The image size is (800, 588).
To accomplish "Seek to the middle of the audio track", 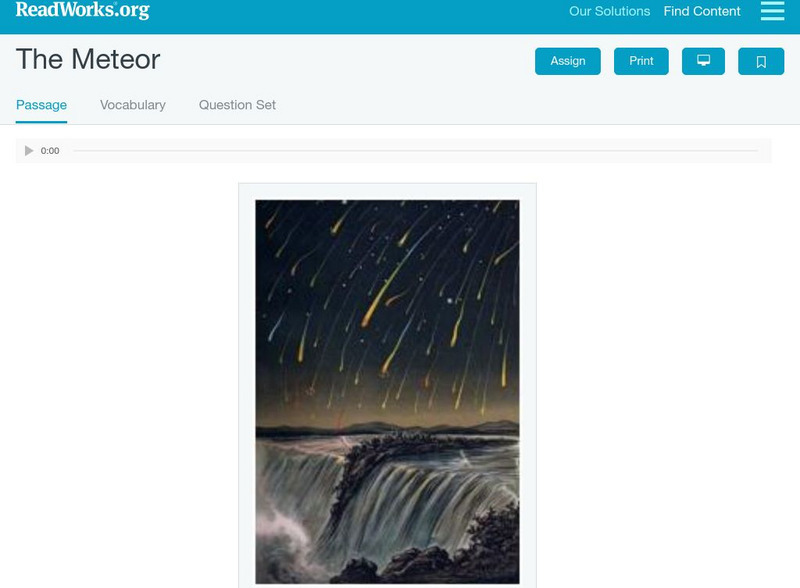I will coord(415,151).
